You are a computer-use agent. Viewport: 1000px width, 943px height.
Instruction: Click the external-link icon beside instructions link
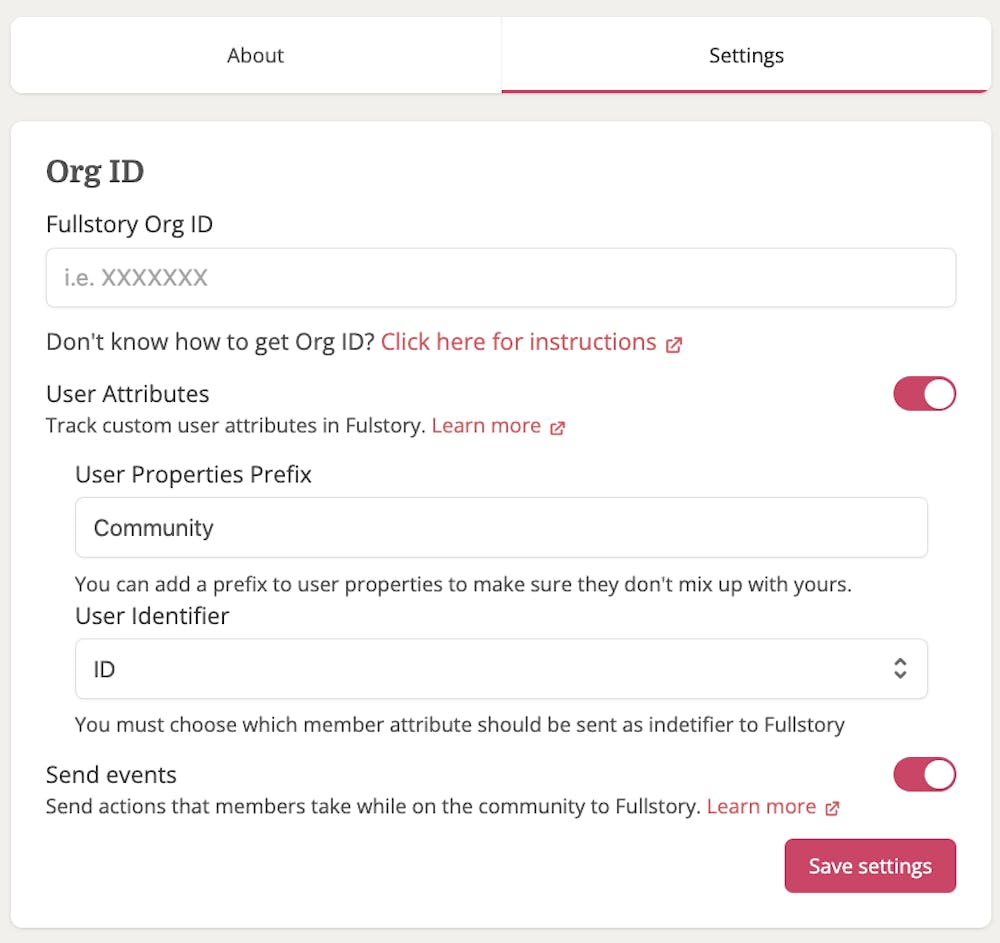675,344
